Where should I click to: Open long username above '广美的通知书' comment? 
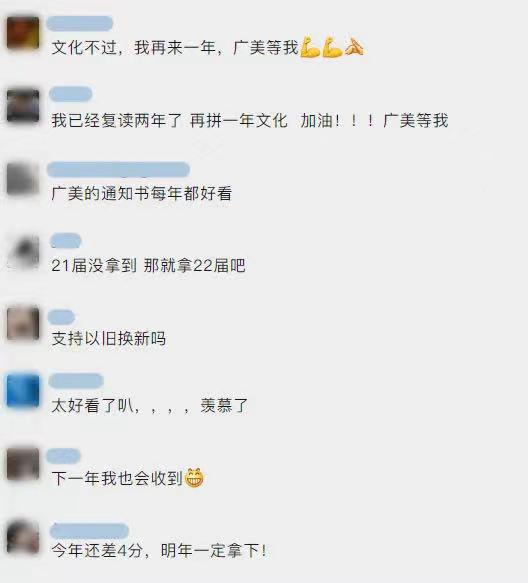click(x=118, y=170)
